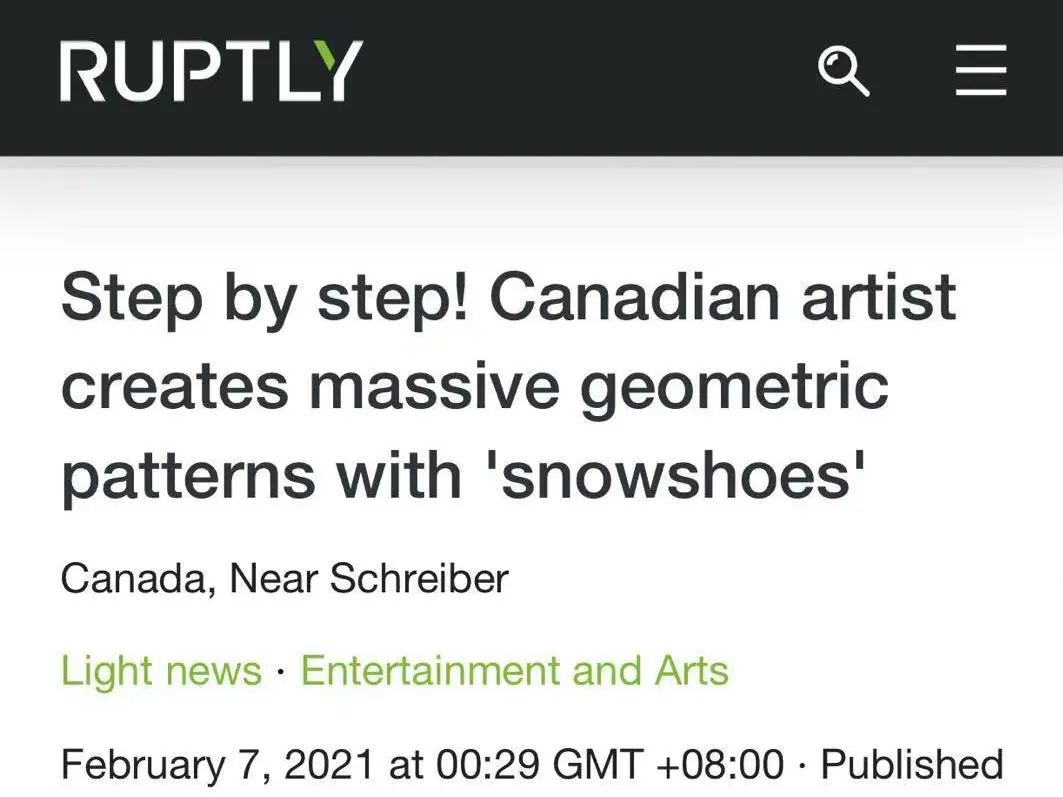Screen dimensions: 1063x797
Task: Open the hamburger menu icon
Action: 980,72
